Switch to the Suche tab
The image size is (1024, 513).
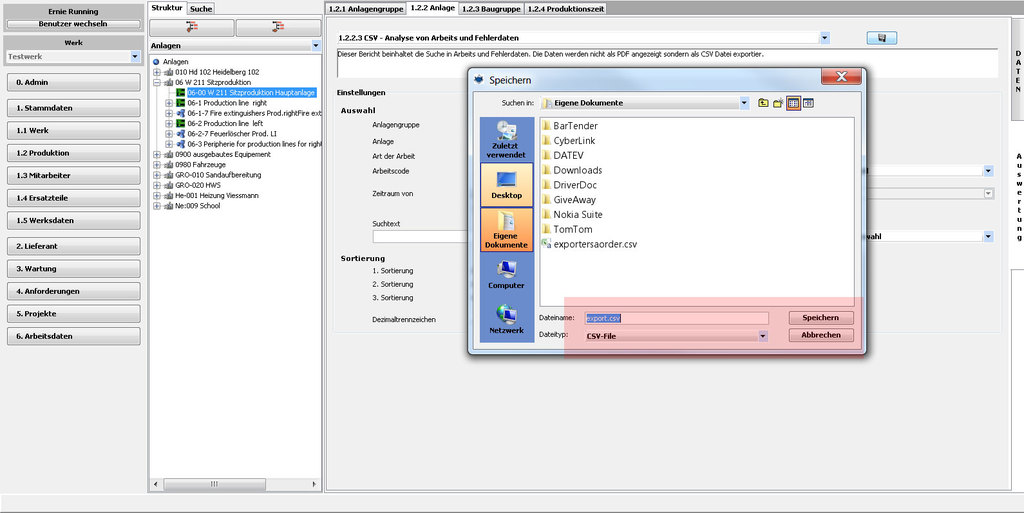pyautogui.click(x=201, y=8)
